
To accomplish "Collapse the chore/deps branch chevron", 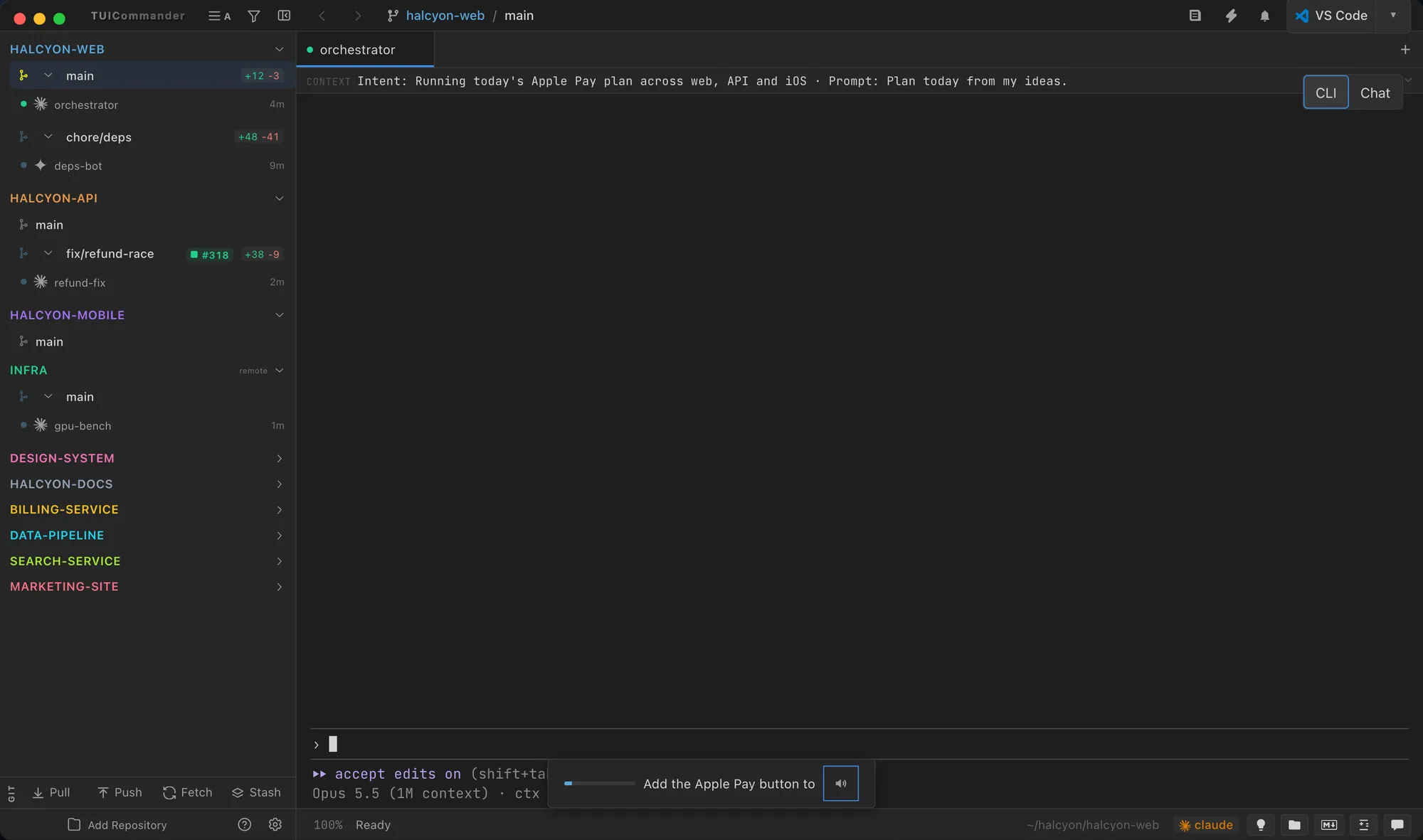I will pos(48,137).
